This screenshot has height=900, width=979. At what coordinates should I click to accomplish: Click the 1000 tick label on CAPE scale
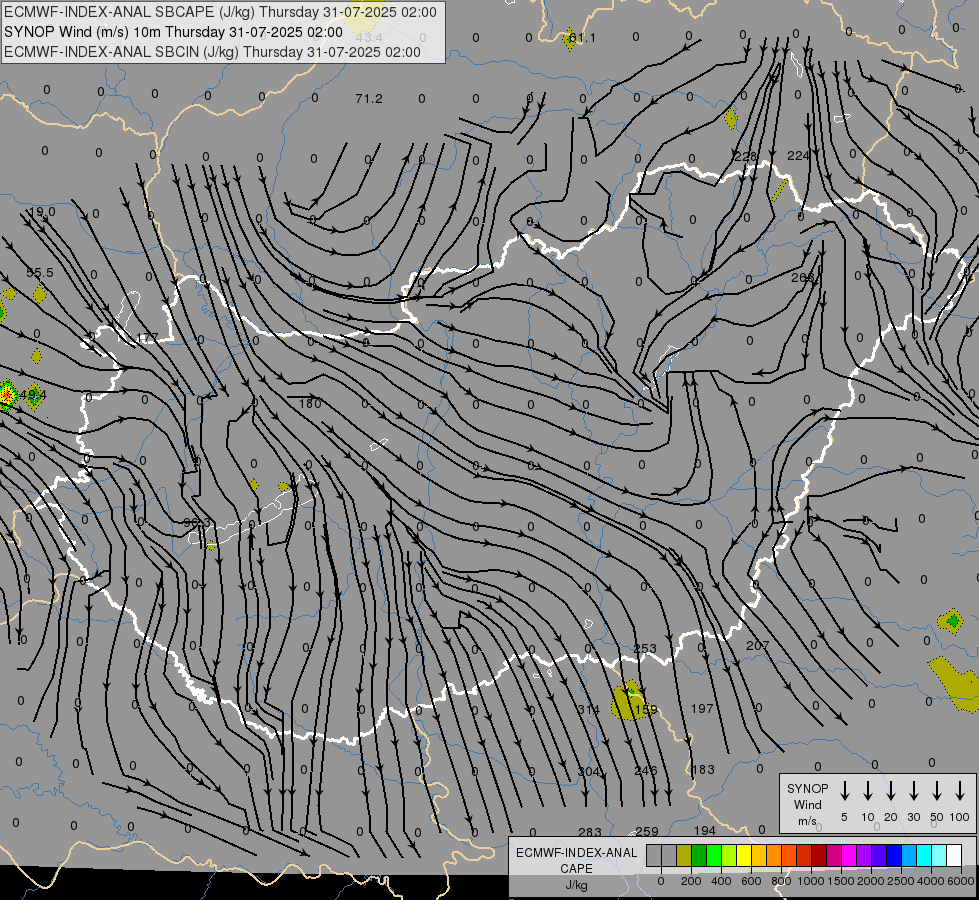tap(810, 881)
